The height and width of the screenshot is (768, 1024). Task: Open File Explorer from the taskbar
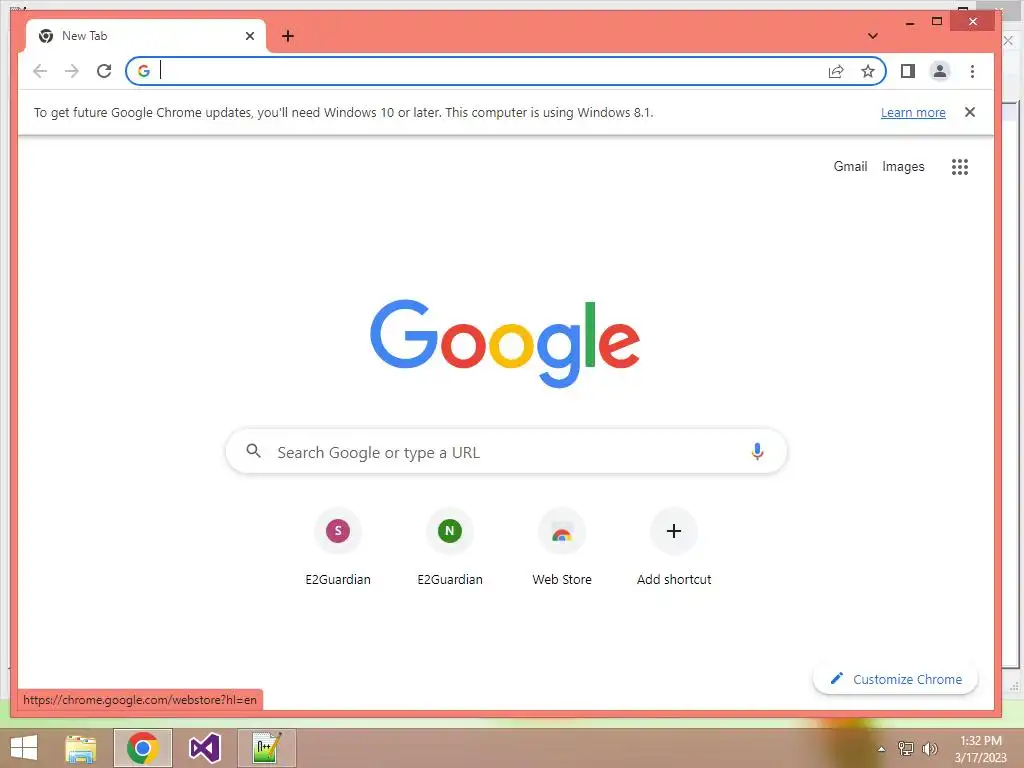[81, 748]
